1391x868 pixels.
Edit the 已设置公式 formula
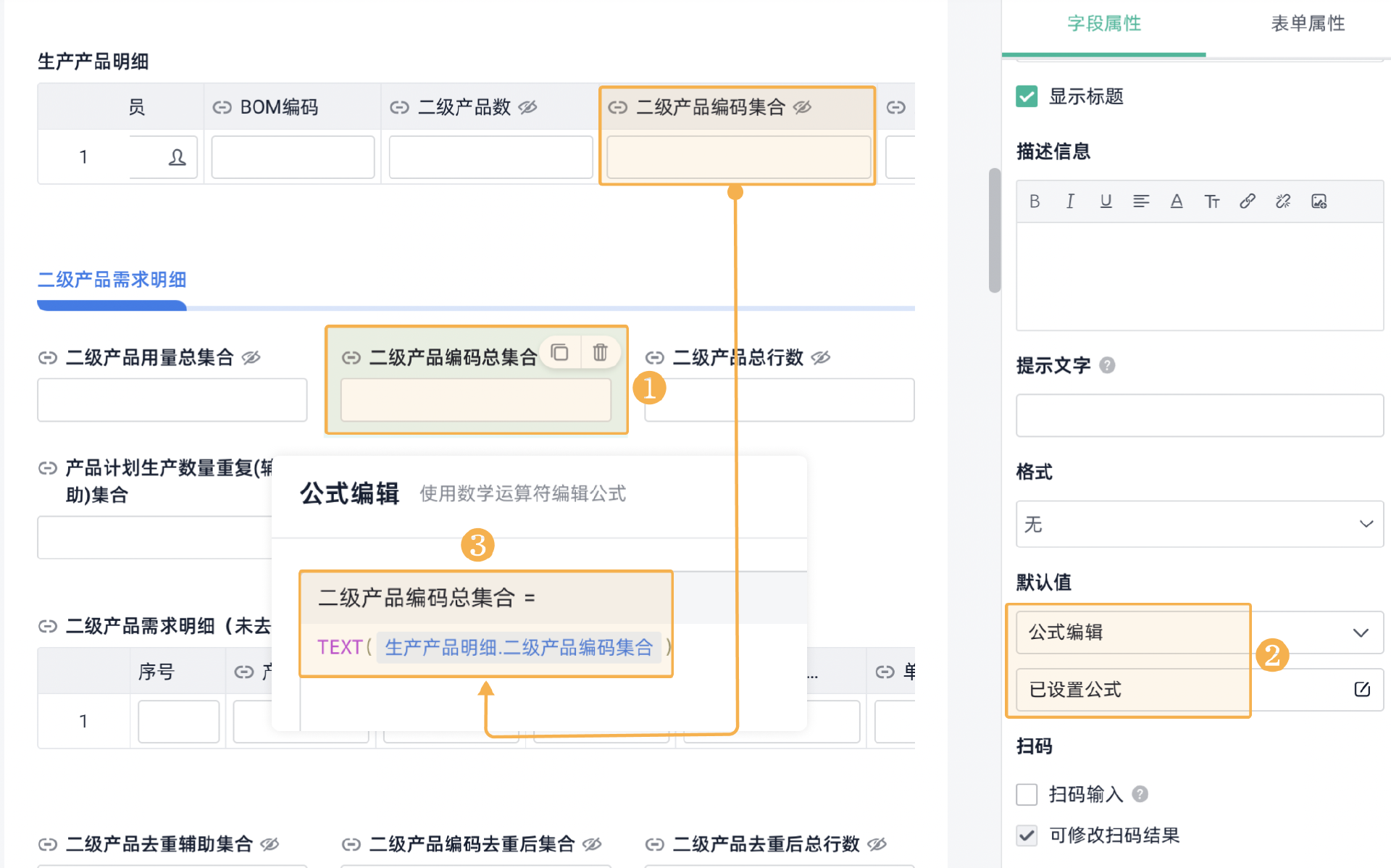[x=1361, y=689]
